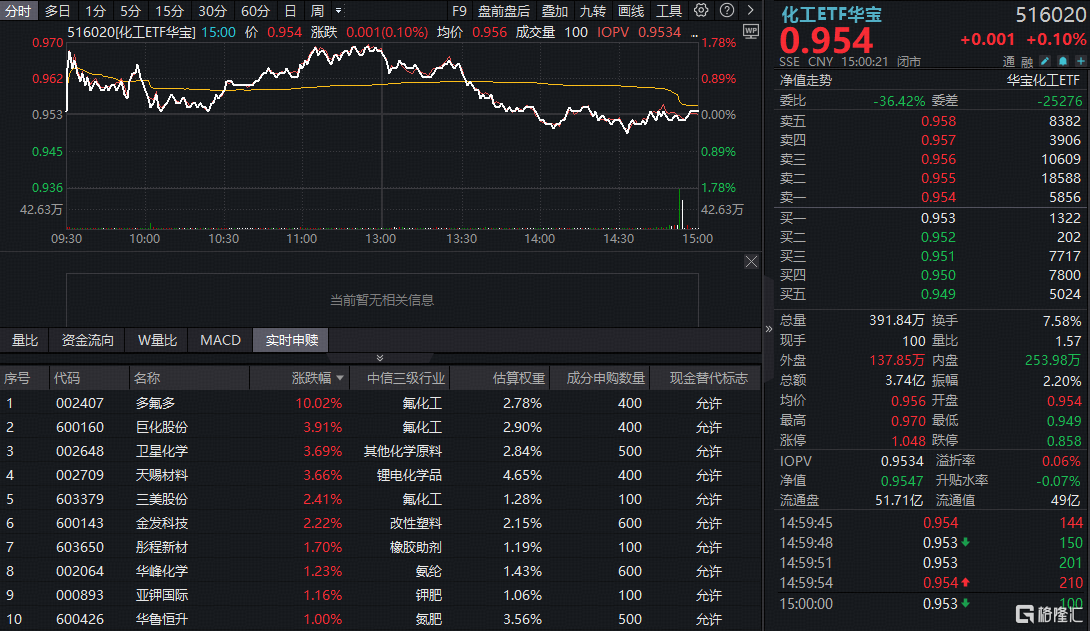Viewport: 1090px width, 631px height.
Task: Toggle the 九转 indicator
Action: (x=593, y=11)
